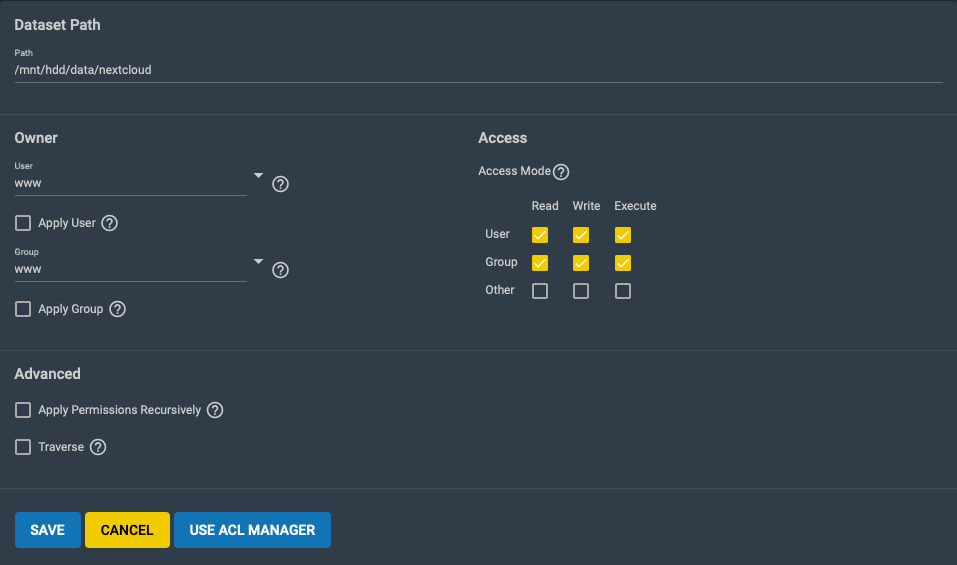View Access Mode help icon
The height and width of the screenshot is (565, 957).
click(x=561, y=172)
